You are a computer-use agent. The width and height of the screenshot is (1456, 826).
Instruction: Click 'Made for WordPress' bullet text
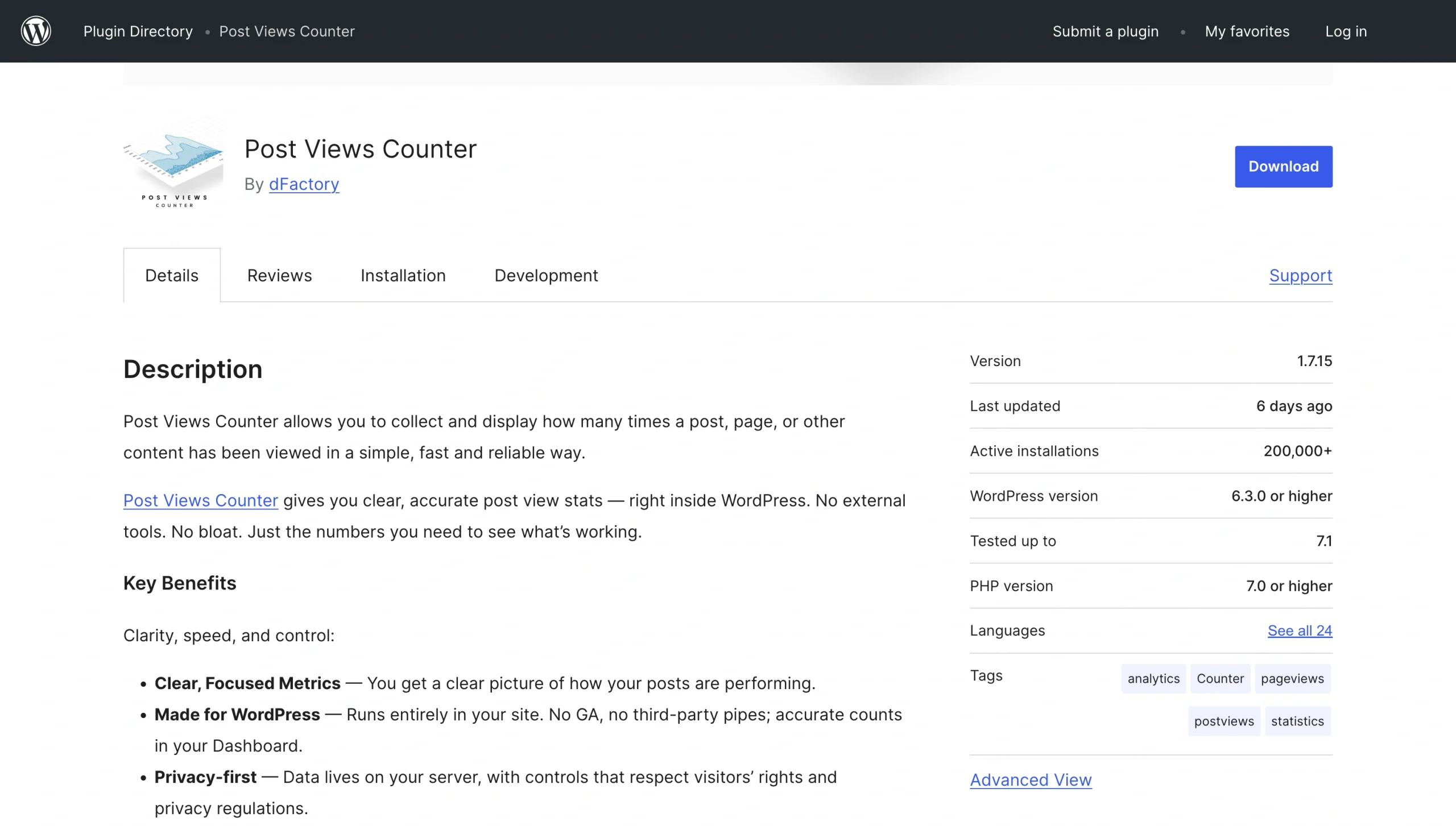coord(237,715)
